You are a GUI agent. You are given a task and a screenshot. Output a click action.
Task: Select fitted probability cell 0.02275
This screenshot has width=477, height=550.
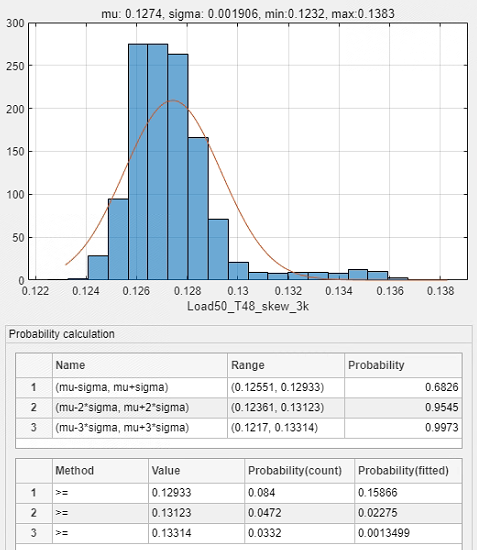(x=408, y=513)
